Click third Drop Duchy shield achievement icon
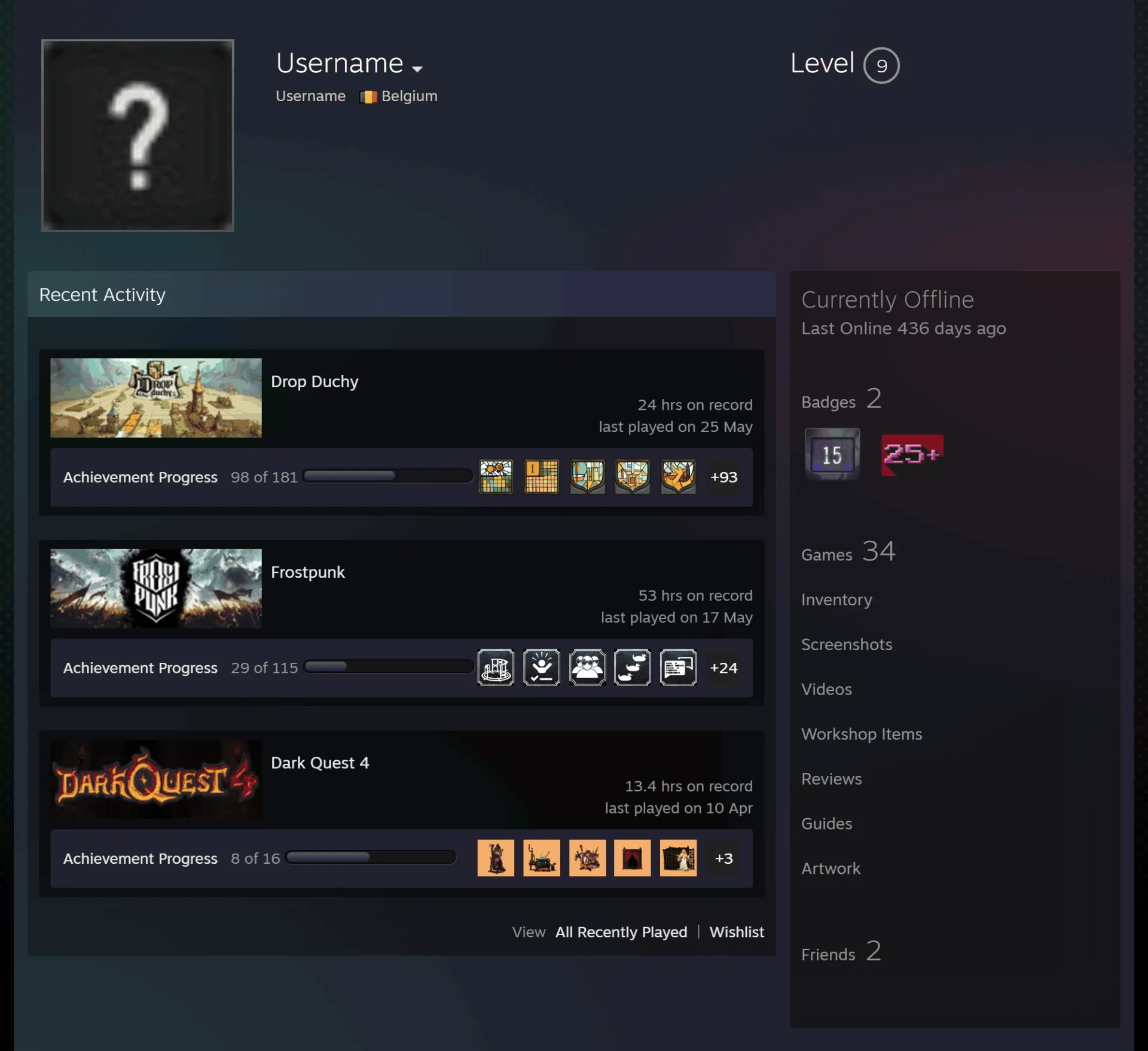1148x1051 pixels. point(587,477)
